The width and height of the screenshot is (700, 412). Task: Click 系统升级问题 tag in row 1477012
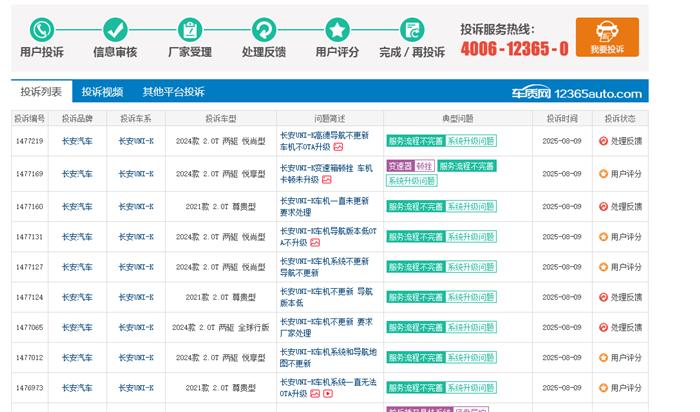(470, 357)
